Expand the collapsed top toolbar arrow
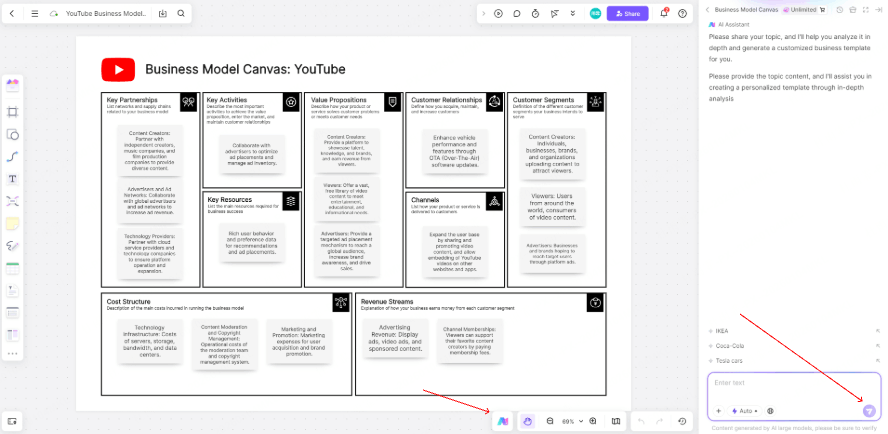This screenshot has width=888, height=434. point(483,14)
